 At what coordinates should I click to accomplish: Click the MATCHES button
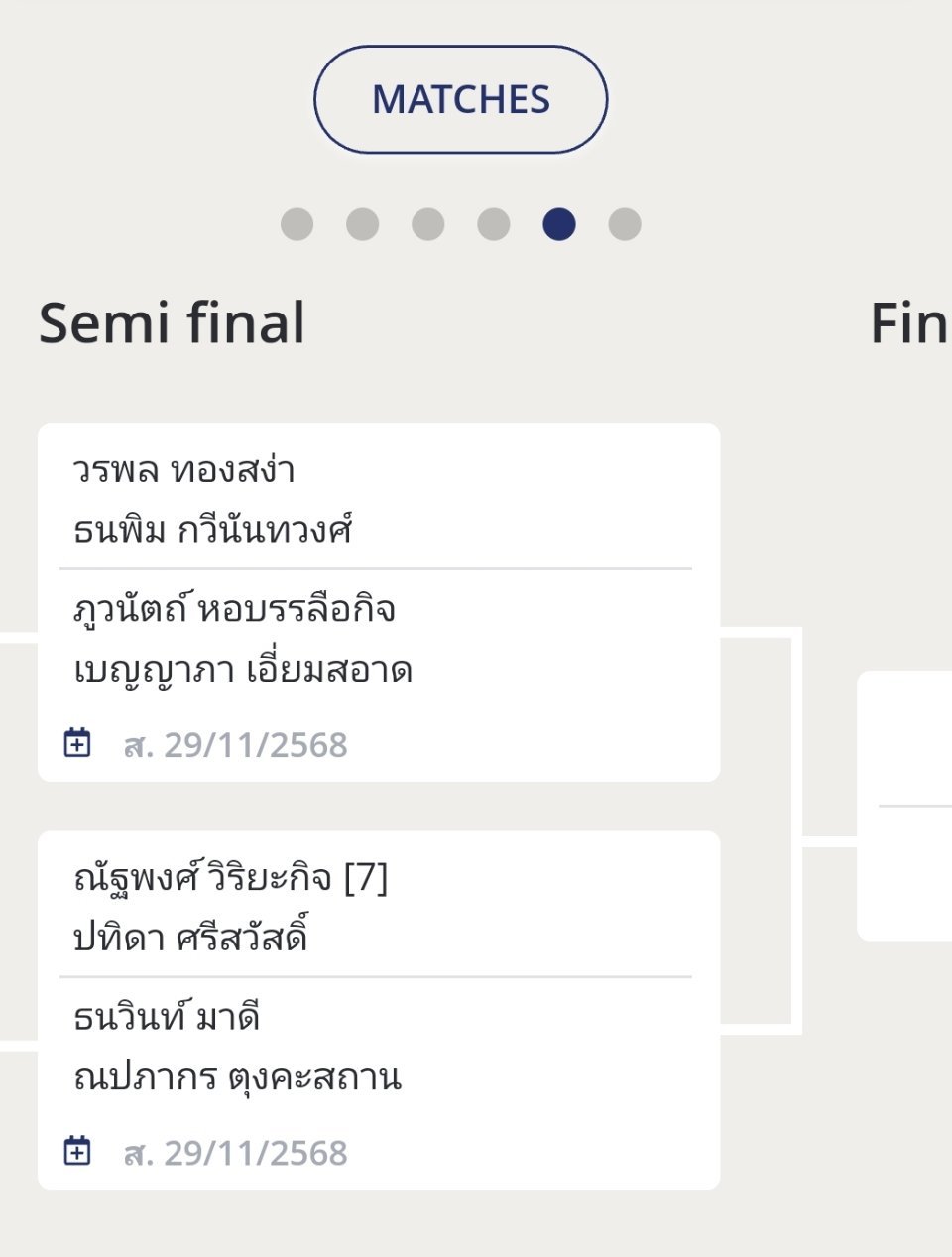460,99
